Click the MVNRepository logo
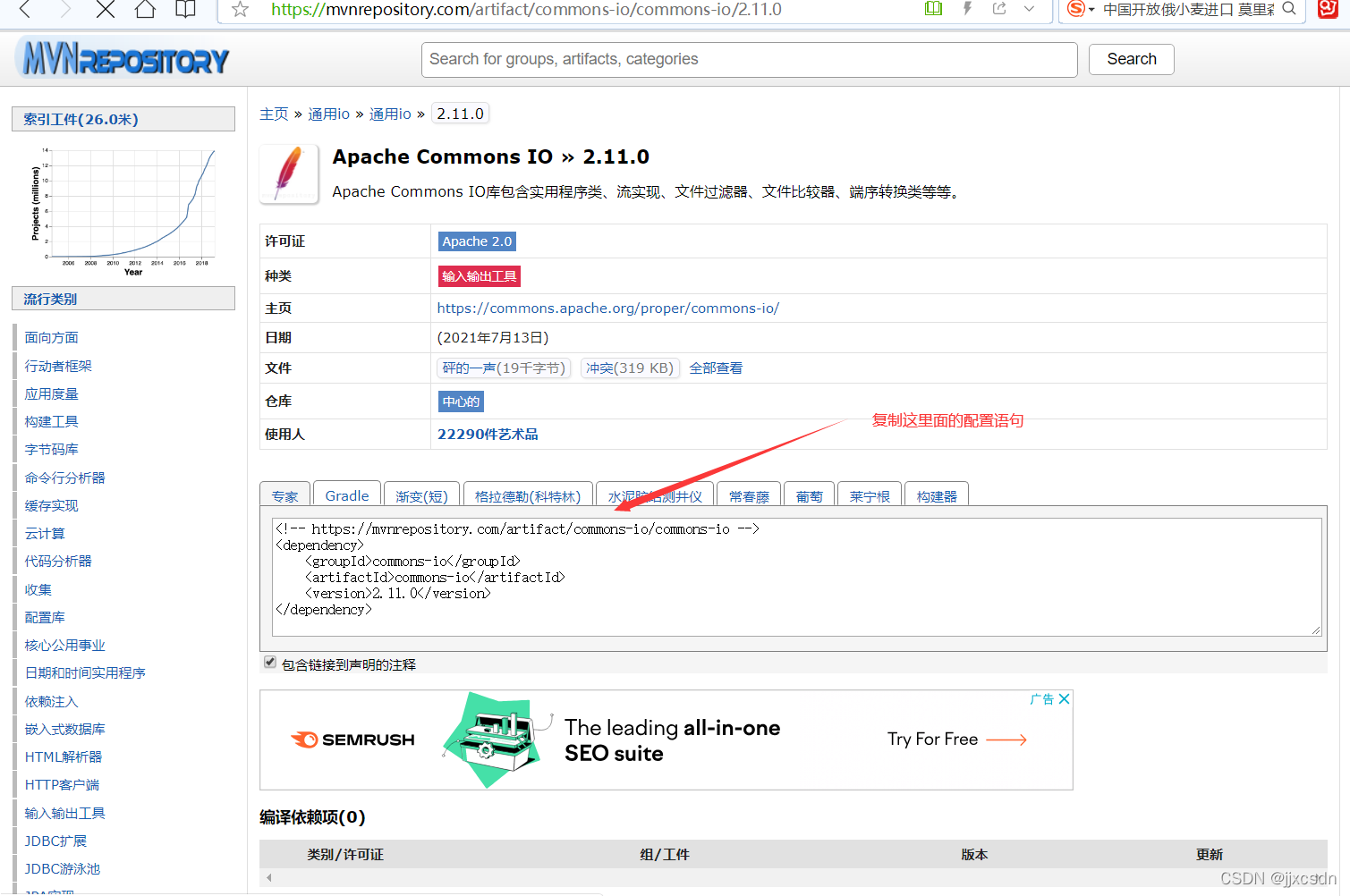 123,59
